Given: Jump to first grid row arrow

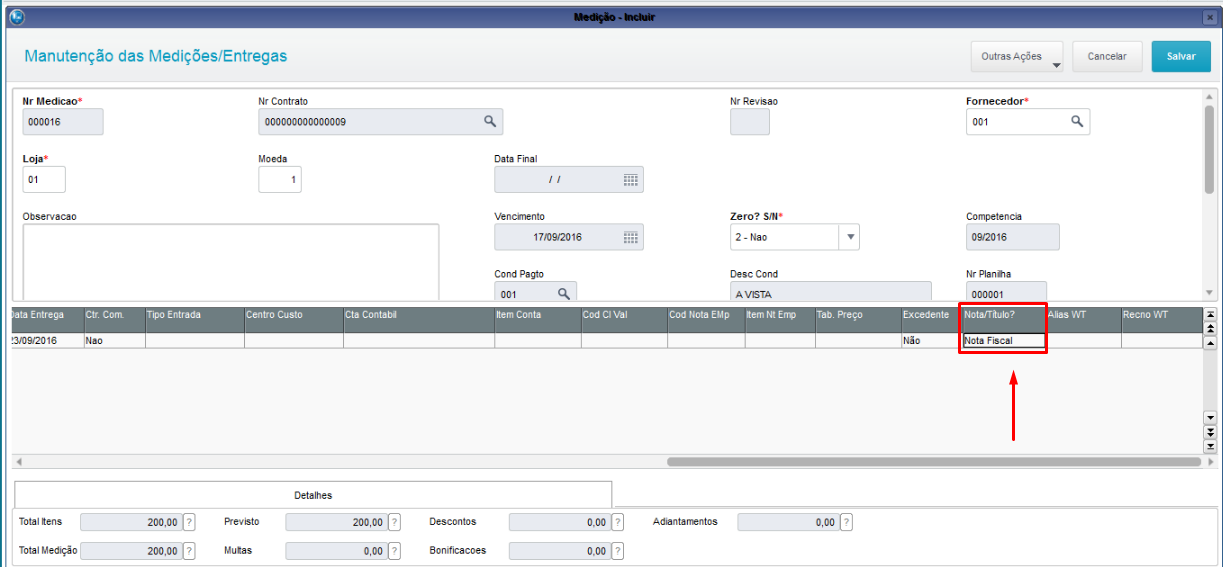Looking at the screenshot, I should pyautogui.click(x=1210, y=314).
